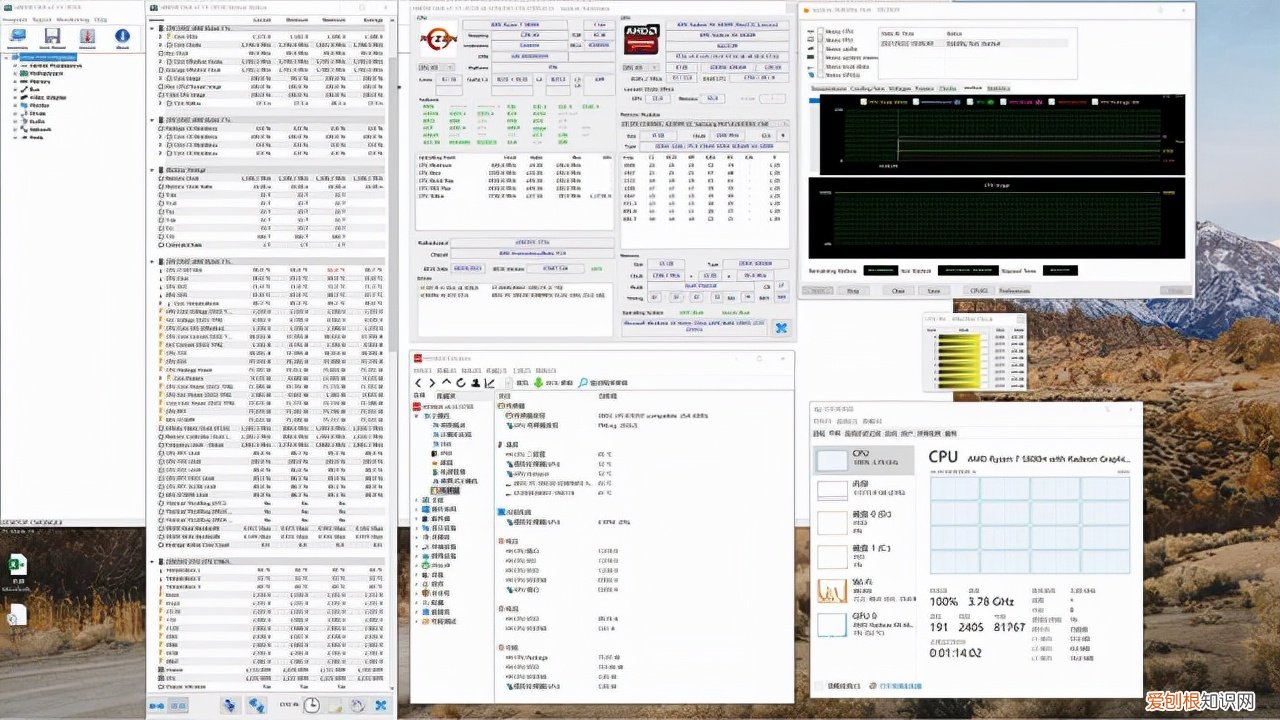Select GPU 0 in Task Manager performance list

coord(862,624)
